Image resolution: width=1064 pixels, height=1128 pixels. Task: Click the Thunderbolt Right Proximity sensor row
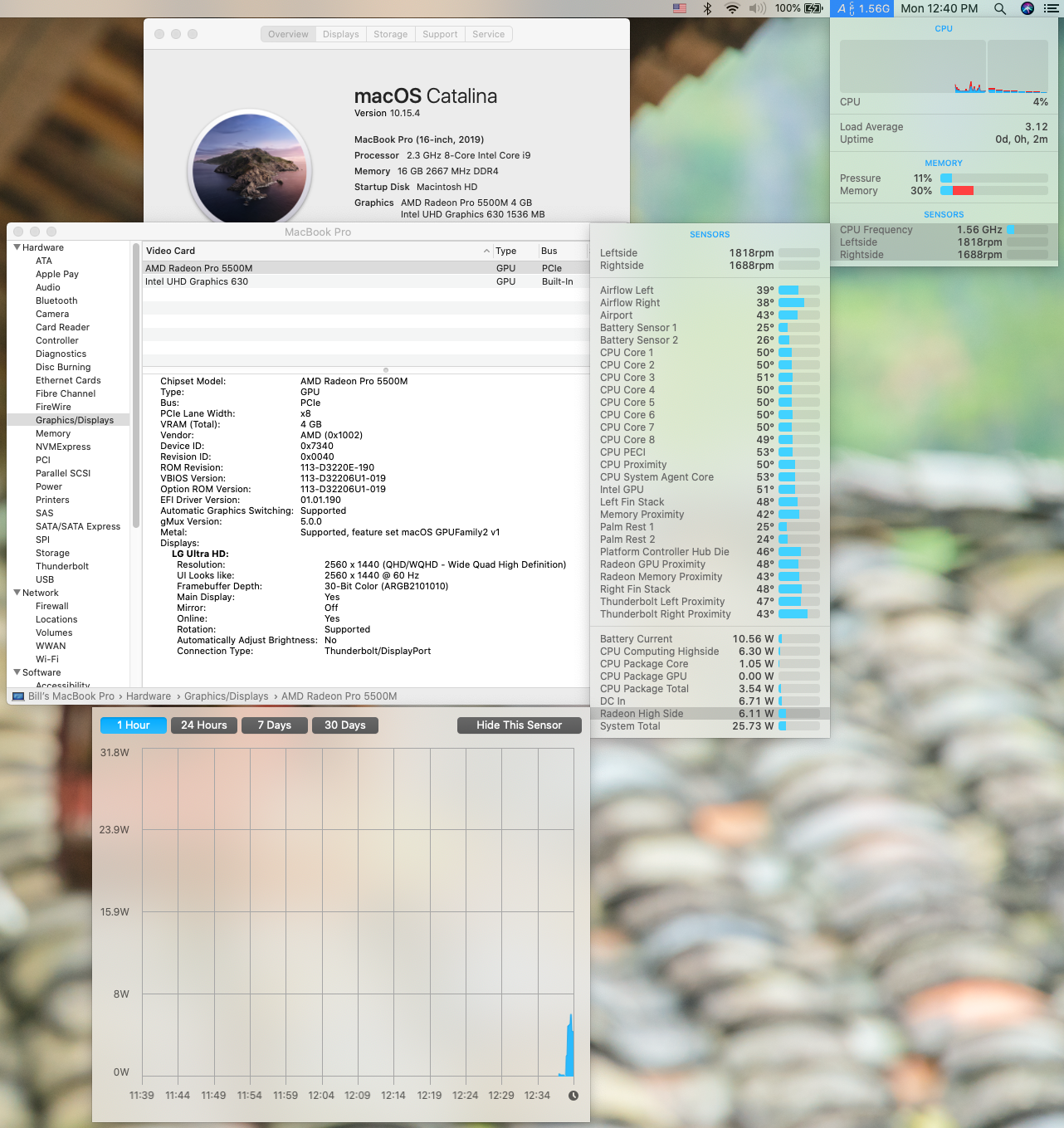(710, 614)
